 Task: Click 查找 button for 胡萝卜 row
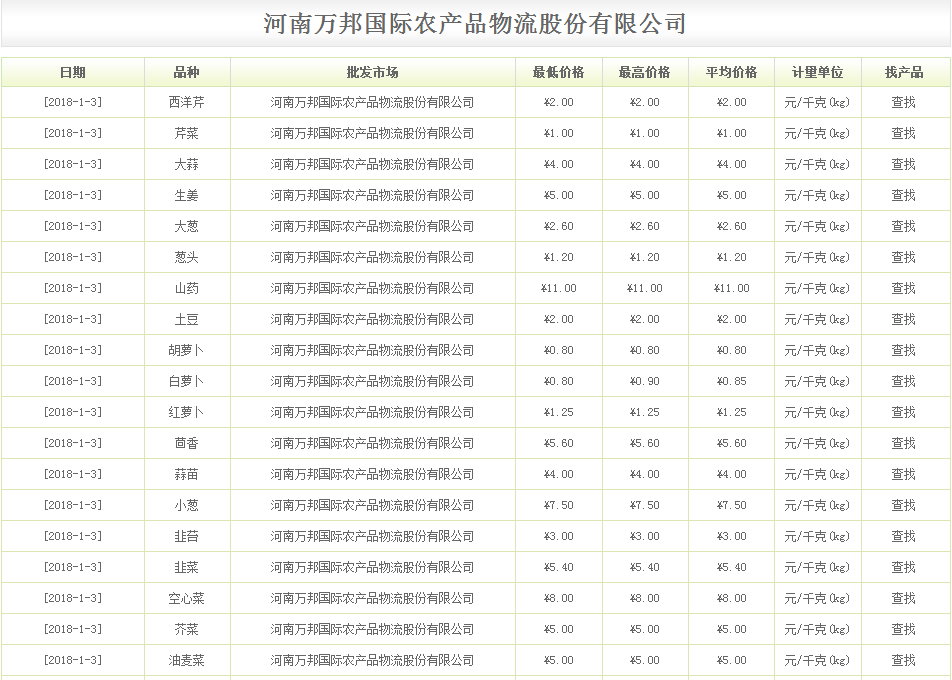pos(903,349)
